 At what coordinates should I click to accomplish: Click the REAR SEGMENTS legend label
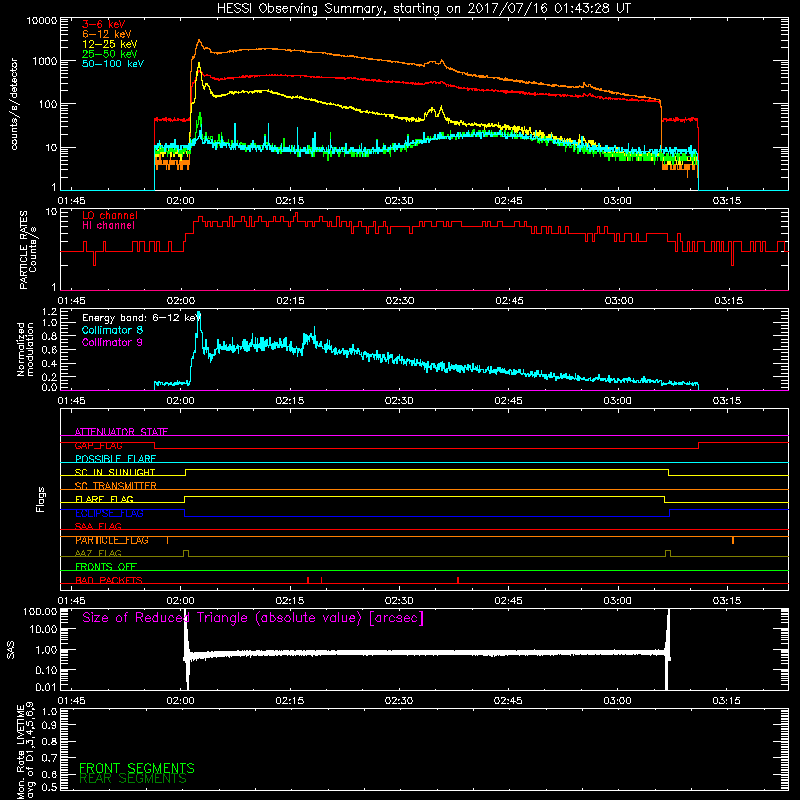pyautogui.click(x=133, y=779)
